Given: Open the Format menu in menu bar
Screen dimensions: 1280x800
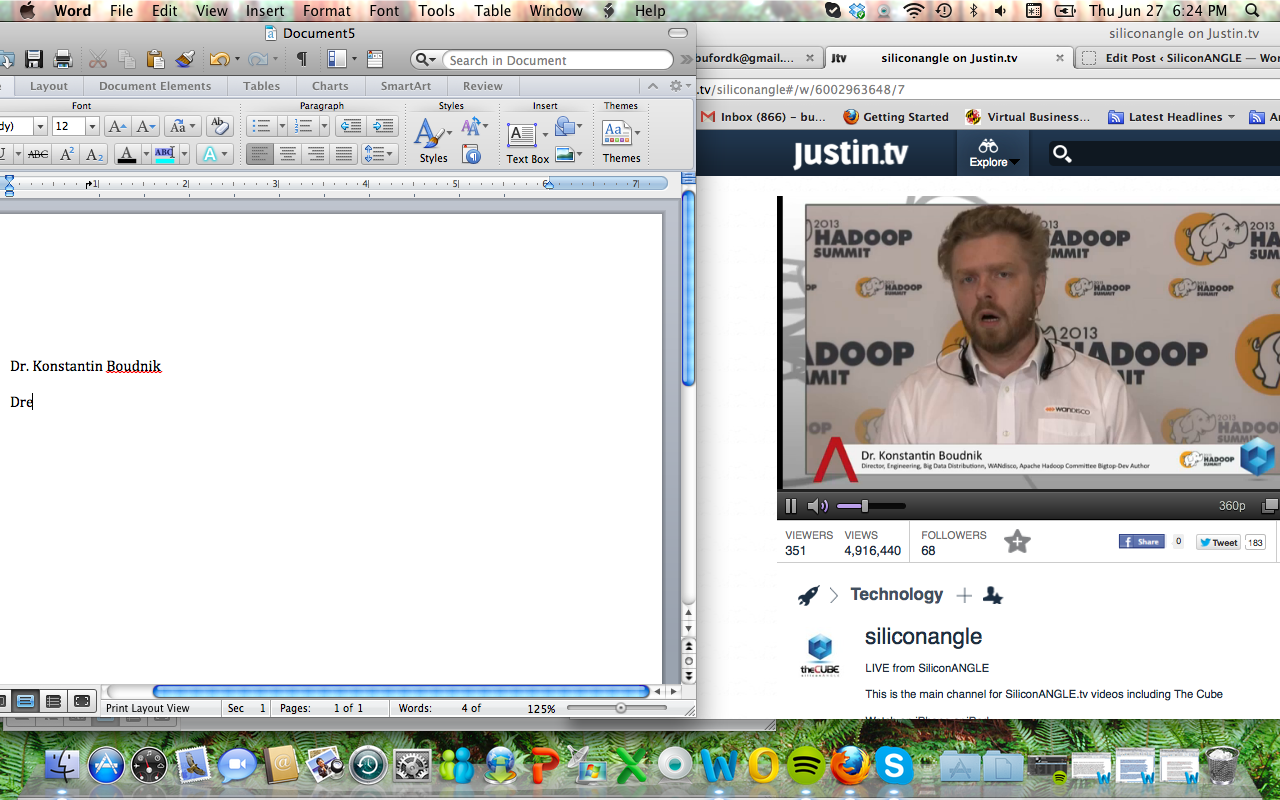Looking at the screenshot, I should [x=326, y=11].
